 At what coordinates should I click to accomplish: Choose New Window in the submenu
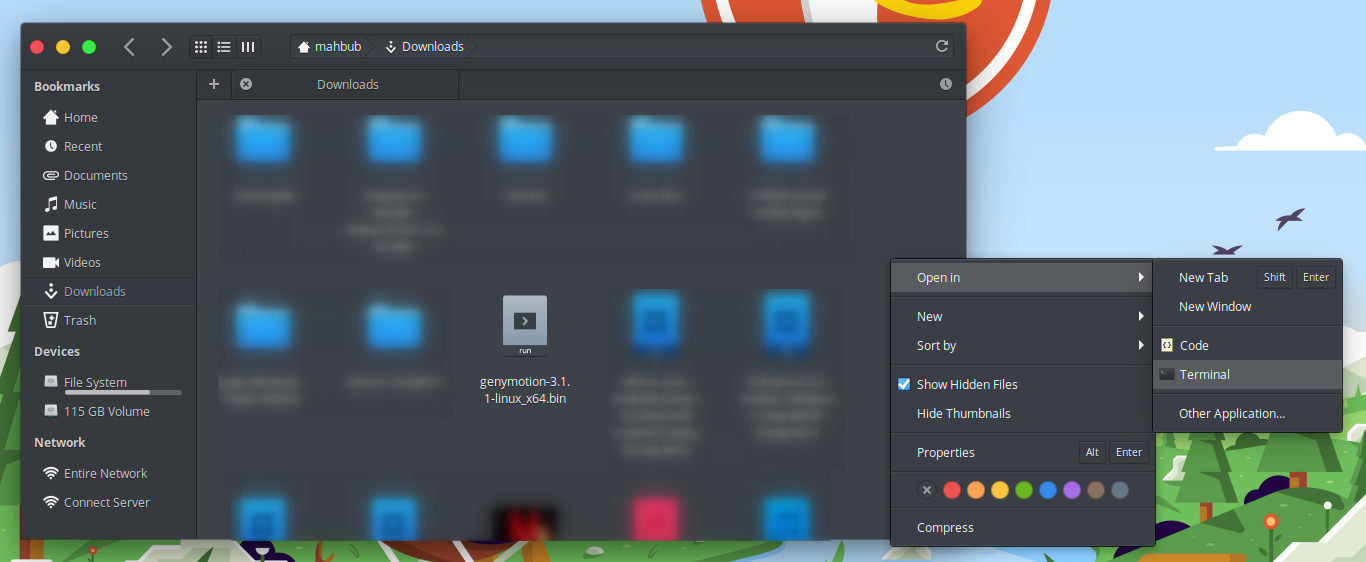pyautogui.click(x=1247, y=306)
